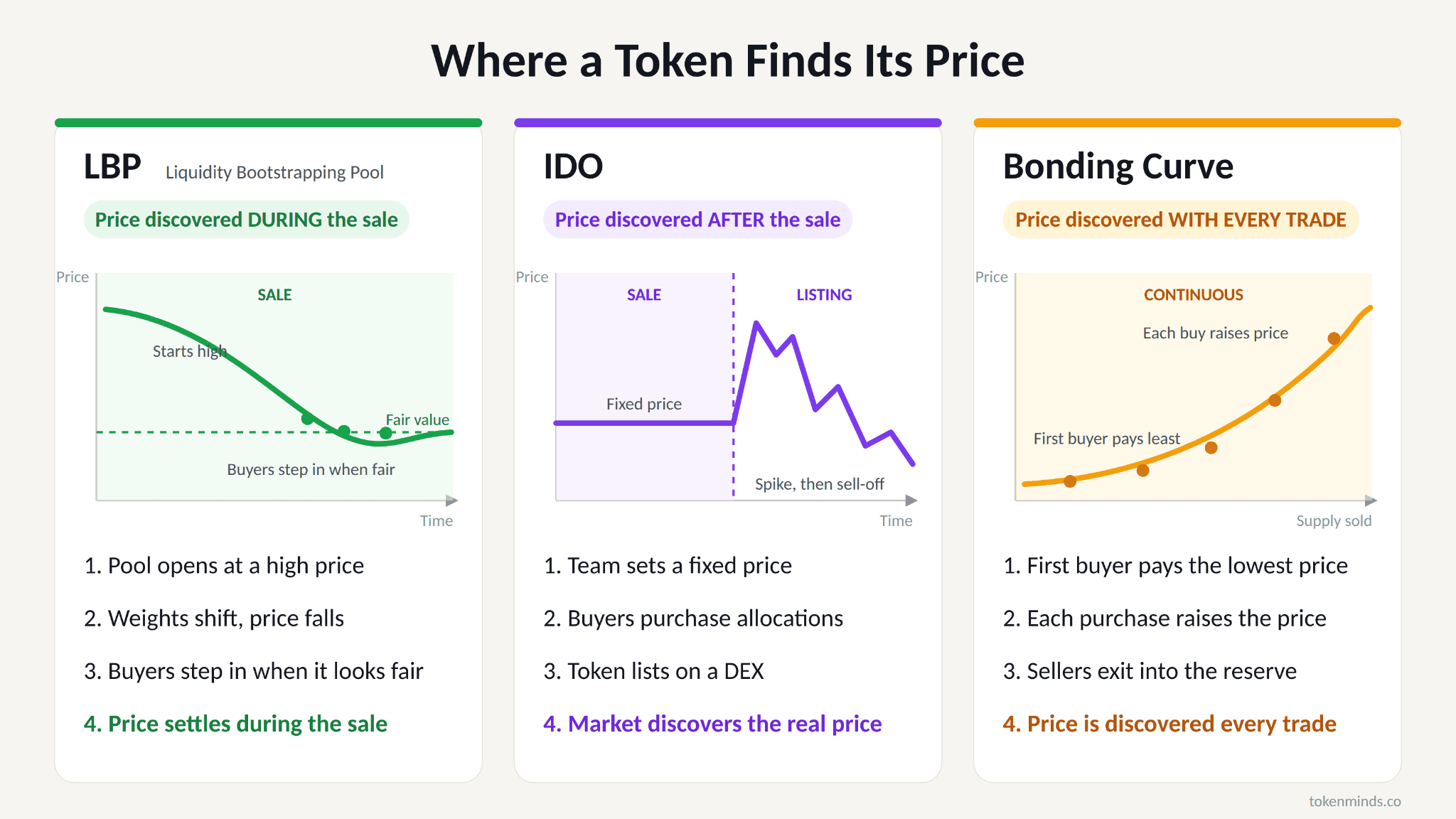Click the tokenminds.co watermark link
This screenshot has height=819, width=1456.
(1354, 801)
